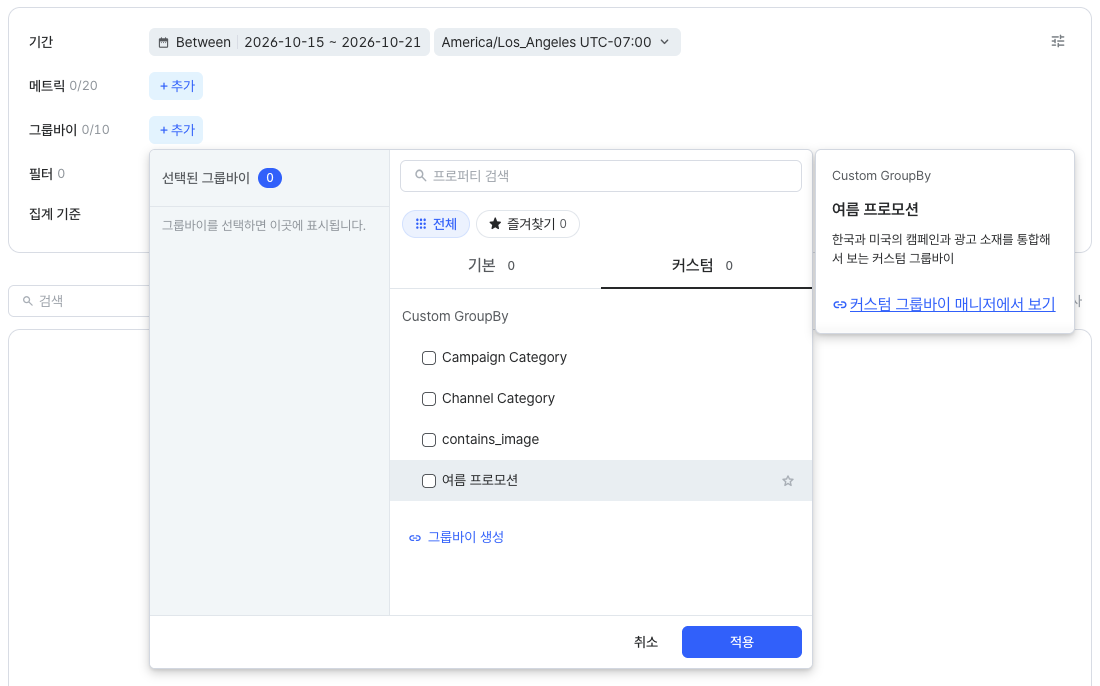Tick the 여름 프로모션 checkbox
Viewport: 1100px width, 686px height.
point(429,480)
